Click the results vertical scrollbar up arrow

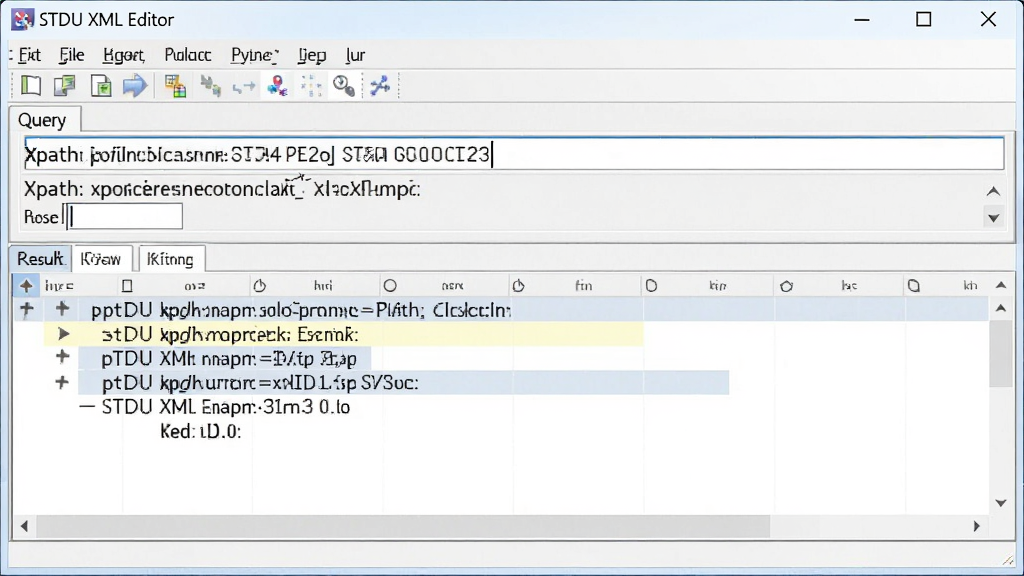point(1000,308)
